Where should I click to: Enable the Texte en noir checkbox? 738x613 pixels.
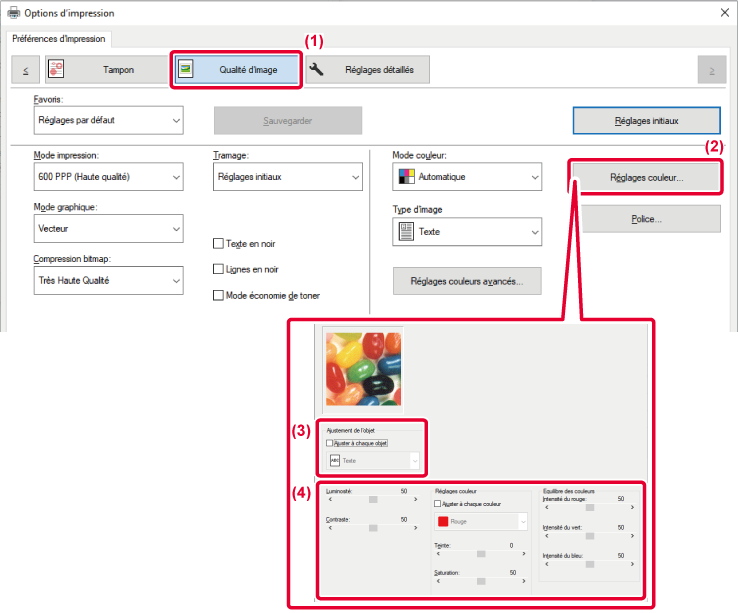pos(219,243)
